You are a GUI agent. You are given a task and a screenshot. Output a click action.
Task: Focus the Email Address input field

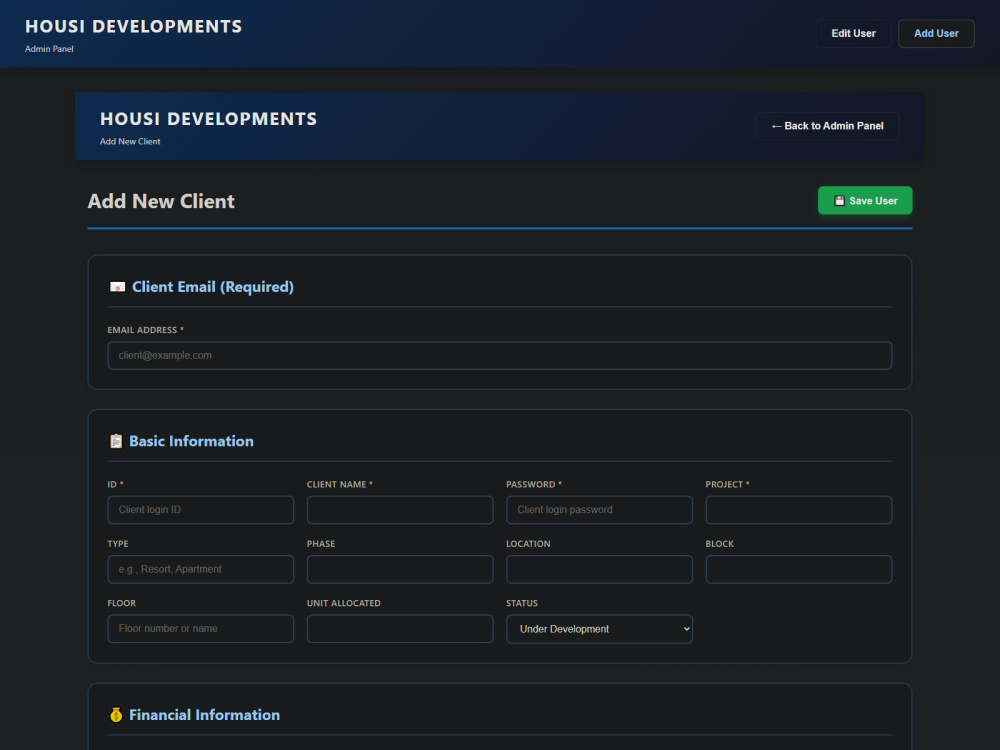pos(500,355)
